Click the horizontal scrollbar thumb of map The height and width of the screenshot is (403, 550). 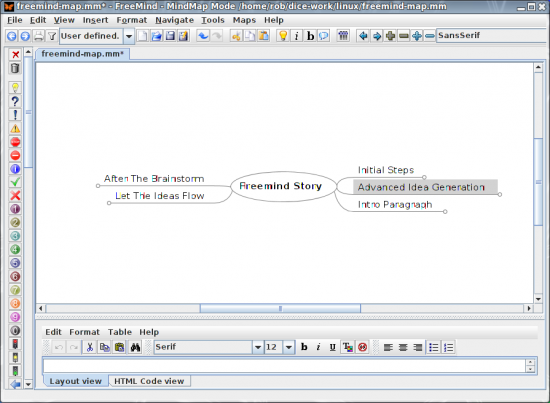[x=280, y=309]
